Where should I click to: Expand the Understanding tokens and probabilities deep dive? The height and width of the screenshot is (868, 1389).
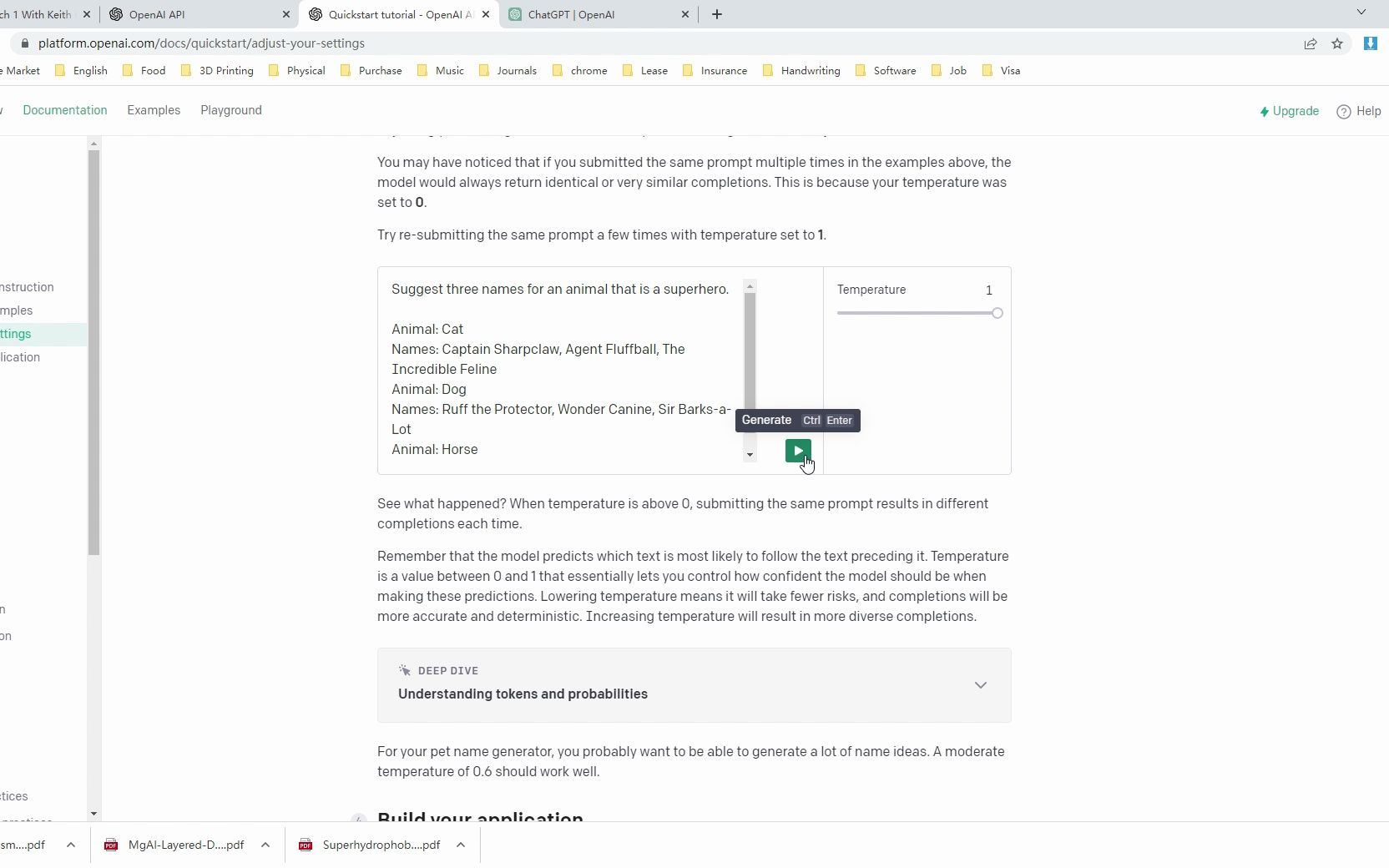tap(694, 685)
